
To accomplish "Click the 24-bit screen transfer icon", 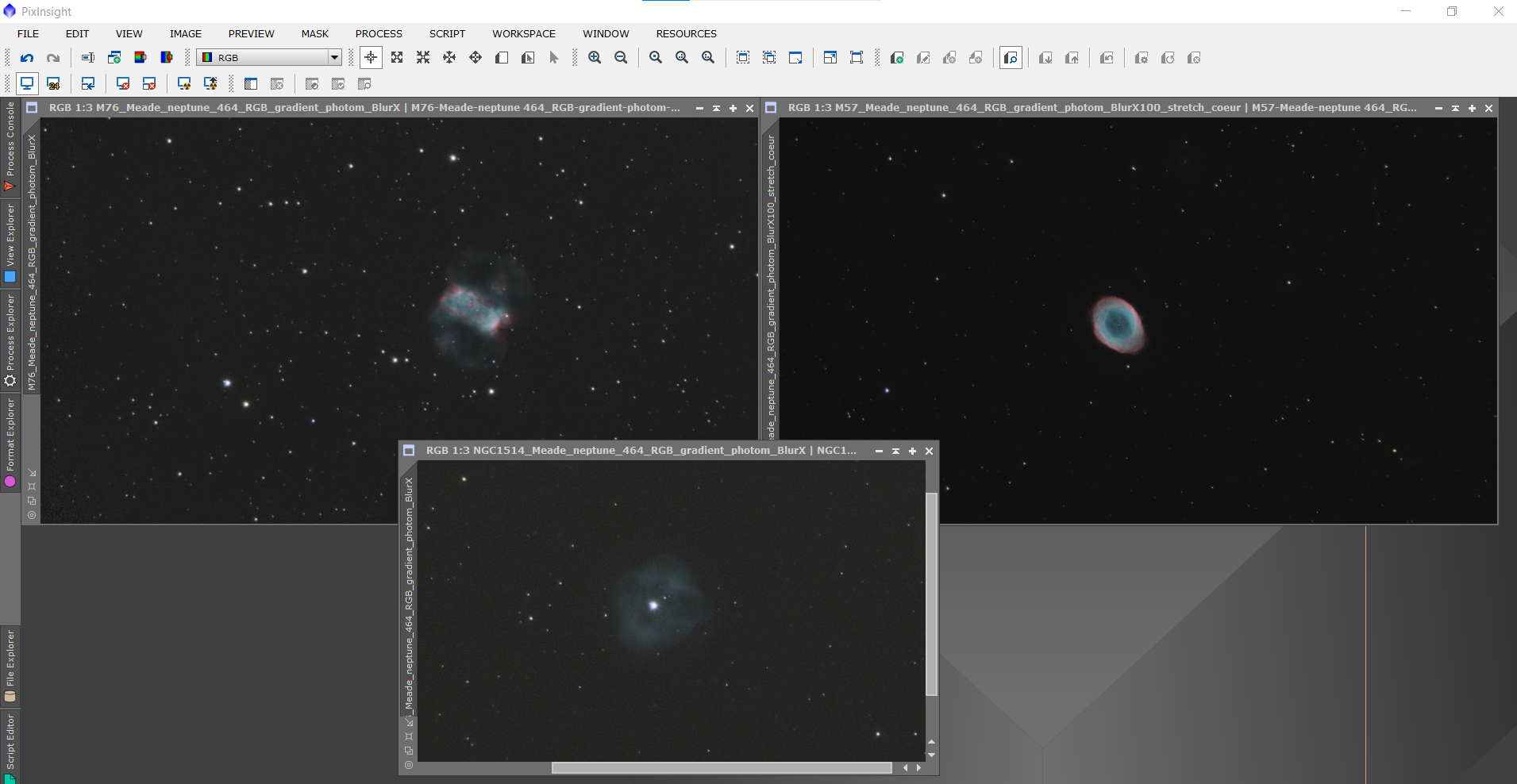I will (x=53, y=84).
